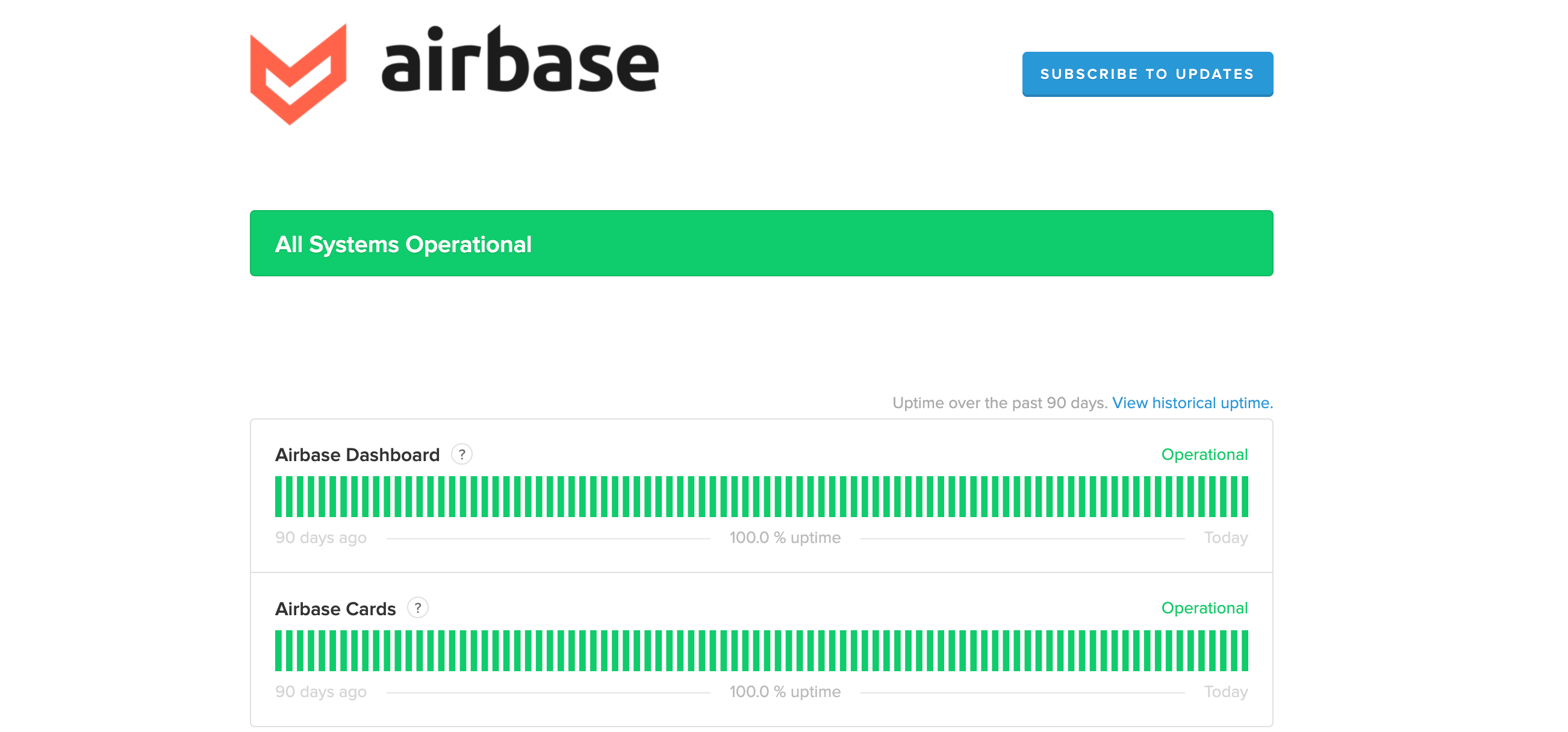Click Operational status for Airbase Cards
The image size is (1568, 732).
click(1204, 608)
